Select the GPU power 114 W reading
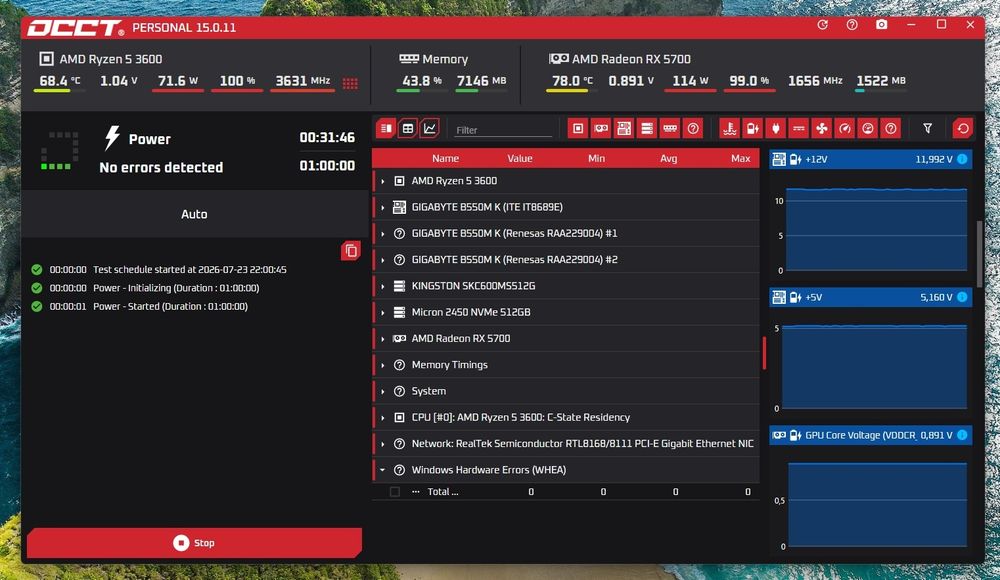Screen dimensions: 1000x580 tap(690, 81)
